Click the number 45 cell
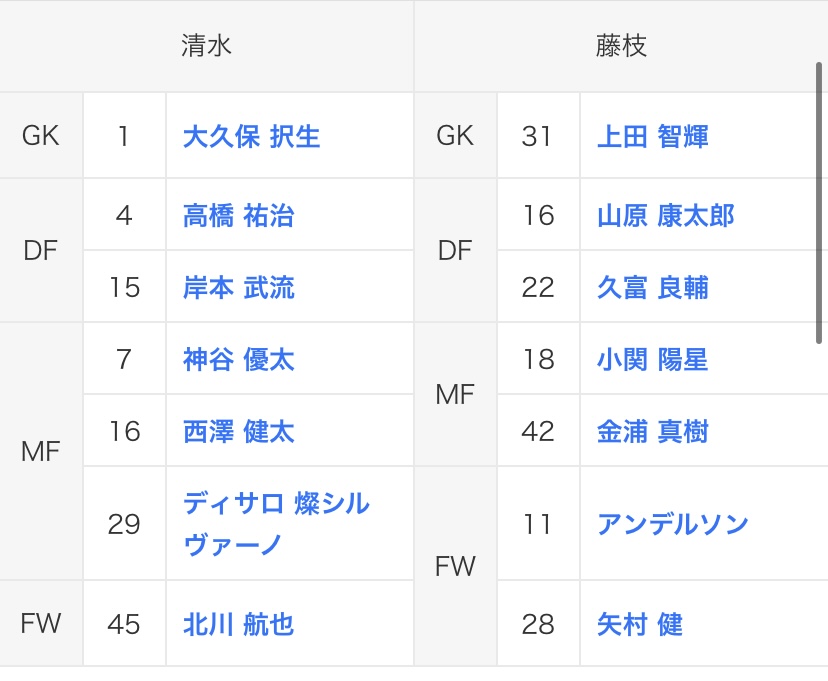 point(124,625)
